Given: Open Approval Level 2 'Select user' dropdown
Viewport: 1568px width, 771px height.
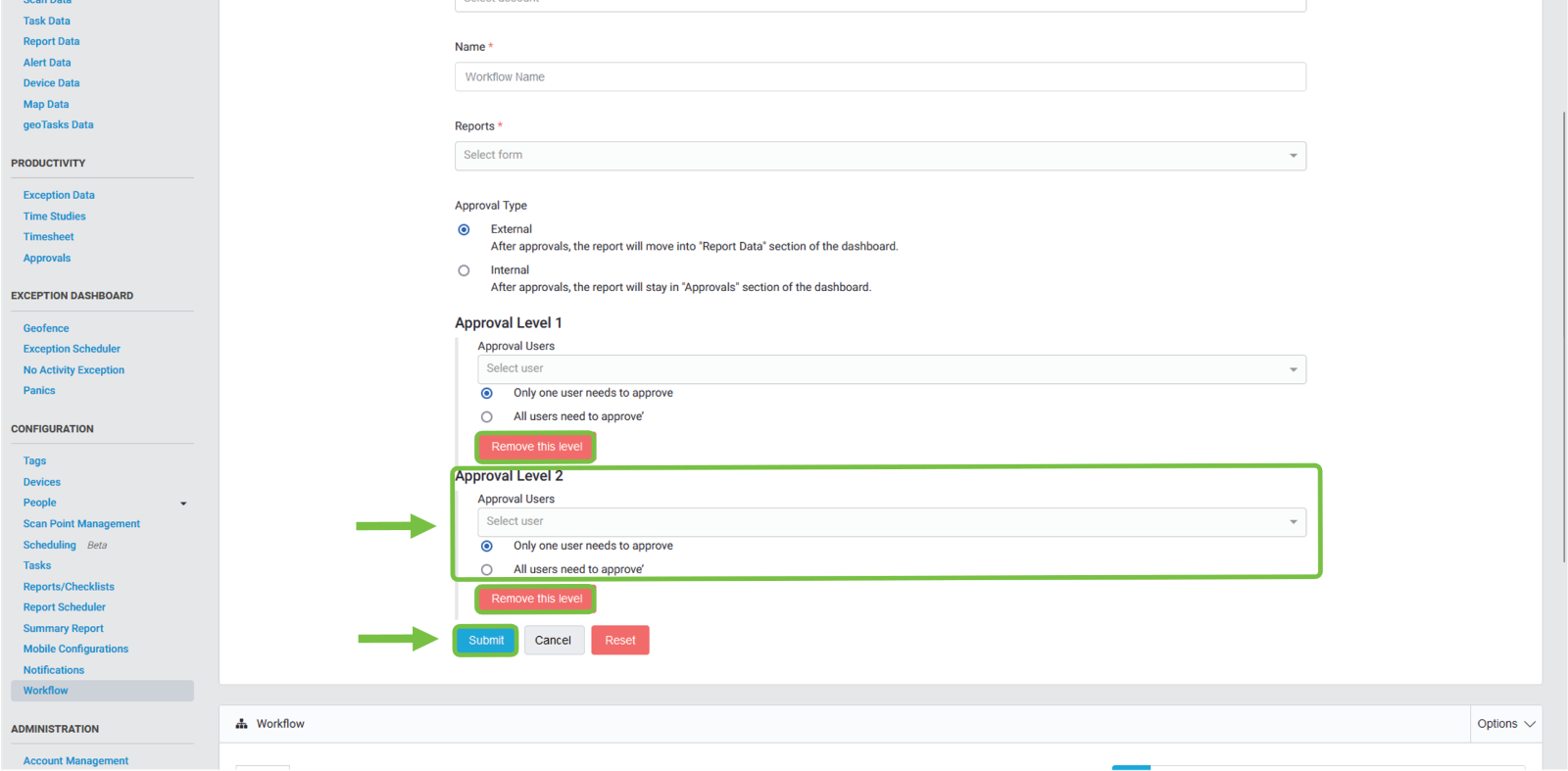Looking at the screenshot, I should point(891,522).
